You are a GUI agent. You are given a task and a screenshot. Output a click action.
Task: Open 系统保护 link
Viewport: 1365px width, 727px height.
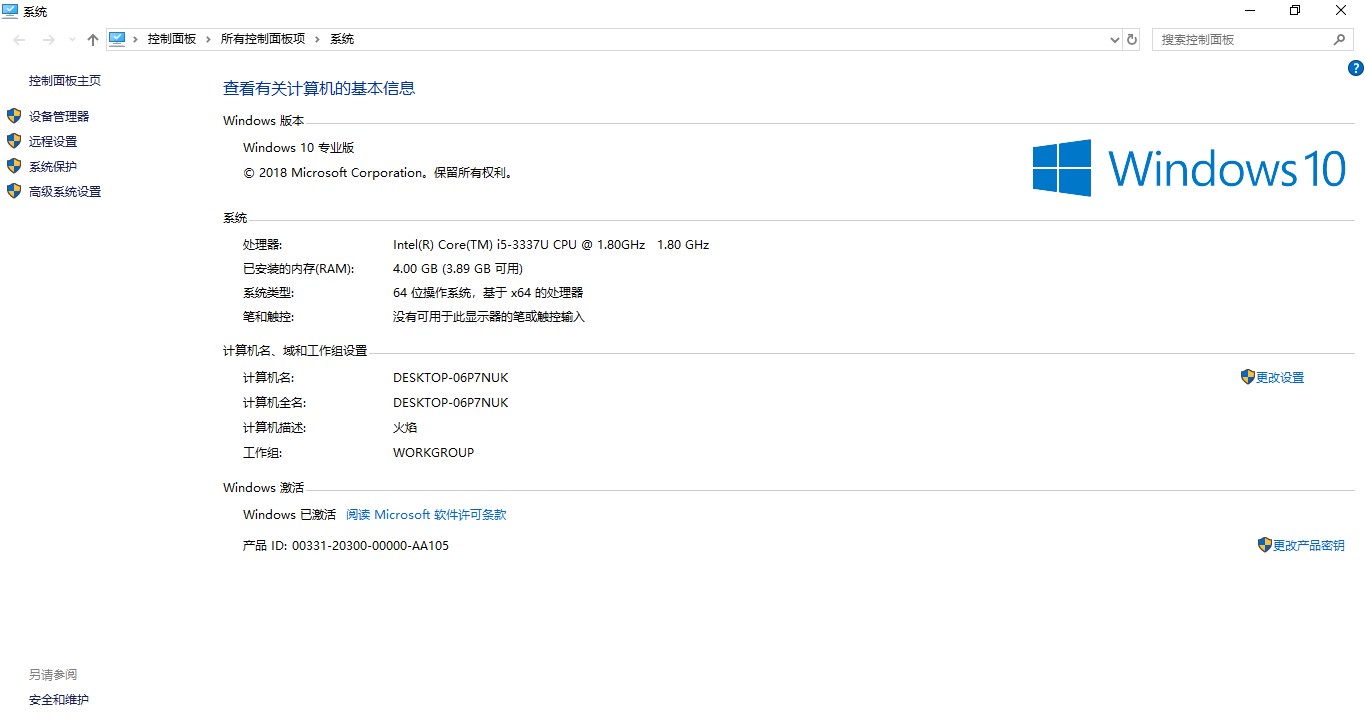(53, 167)
